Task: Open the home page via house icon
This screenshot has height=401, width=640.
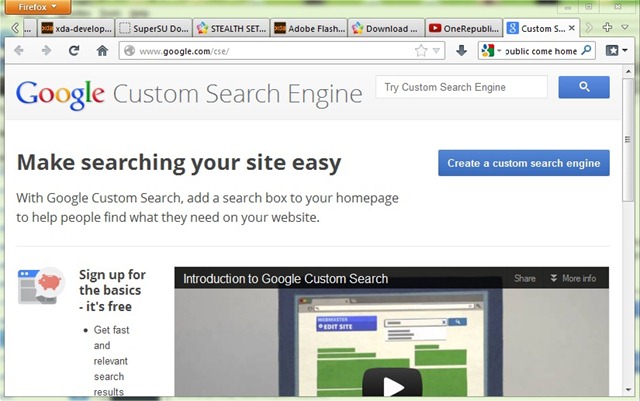Action: pos(102,51)
